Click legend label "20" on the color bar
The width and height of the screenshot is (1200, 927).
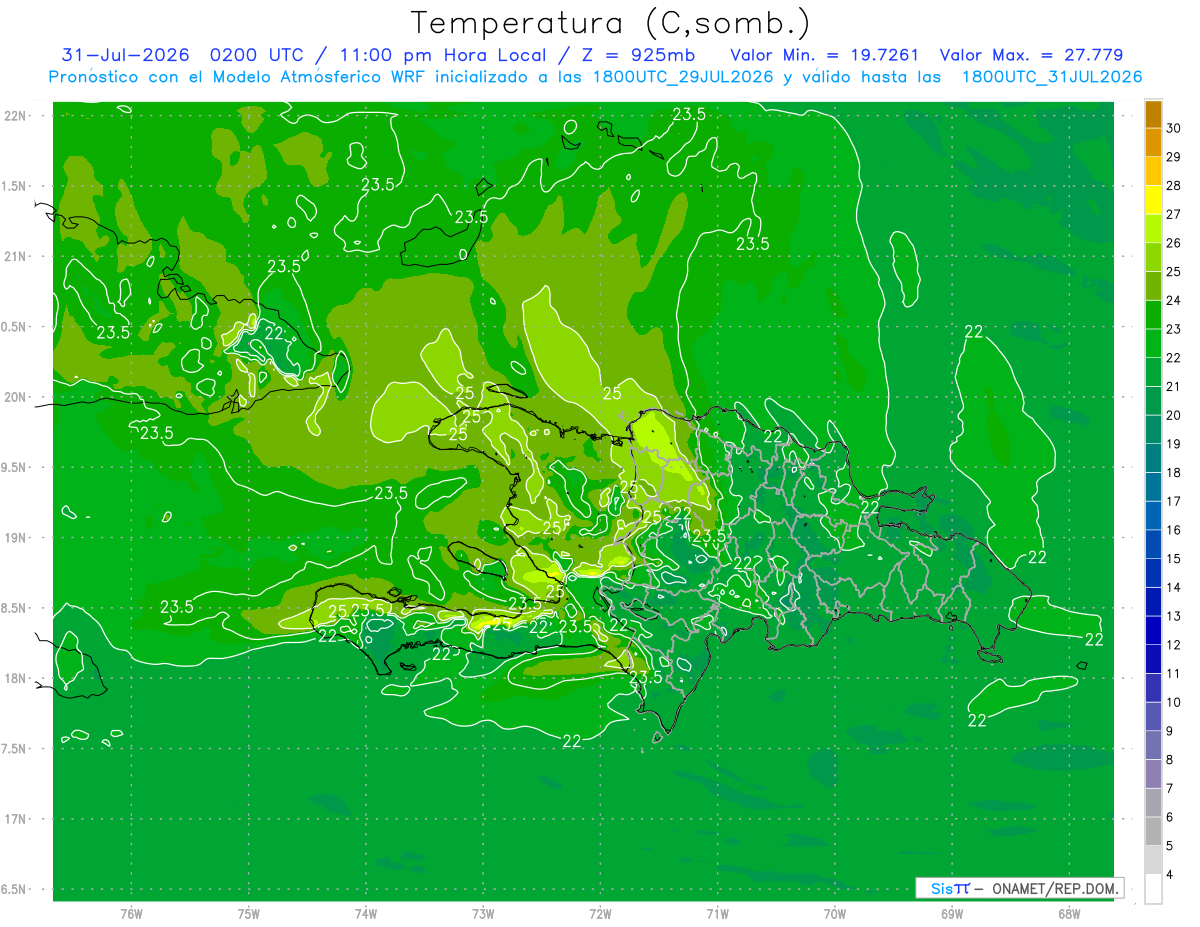click(1174, 415)
